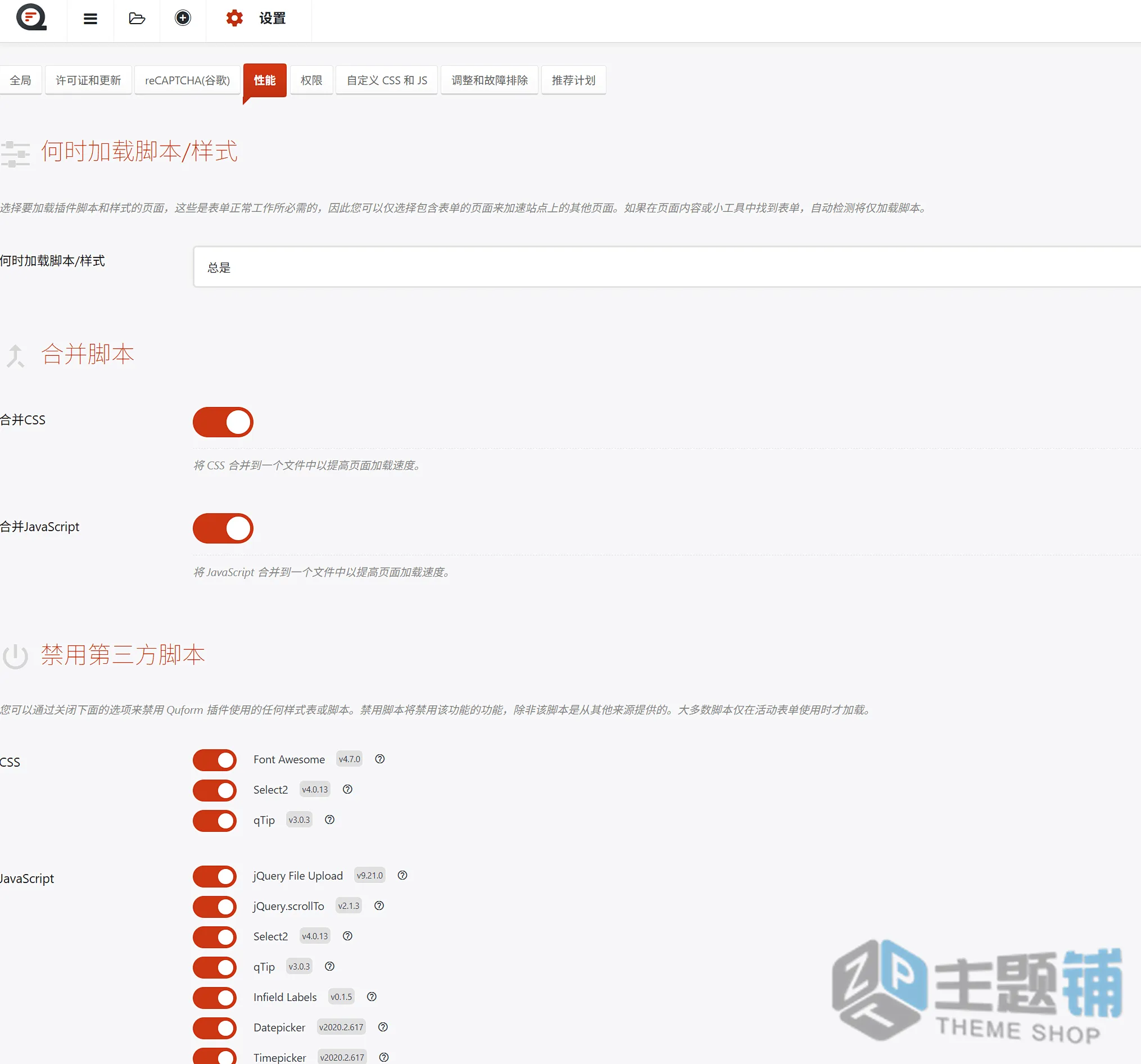This screenshot has width=1141, height=1064.
Task: Click the 禁用第三方脚本 section heading
Action: [x=123, y=655]
